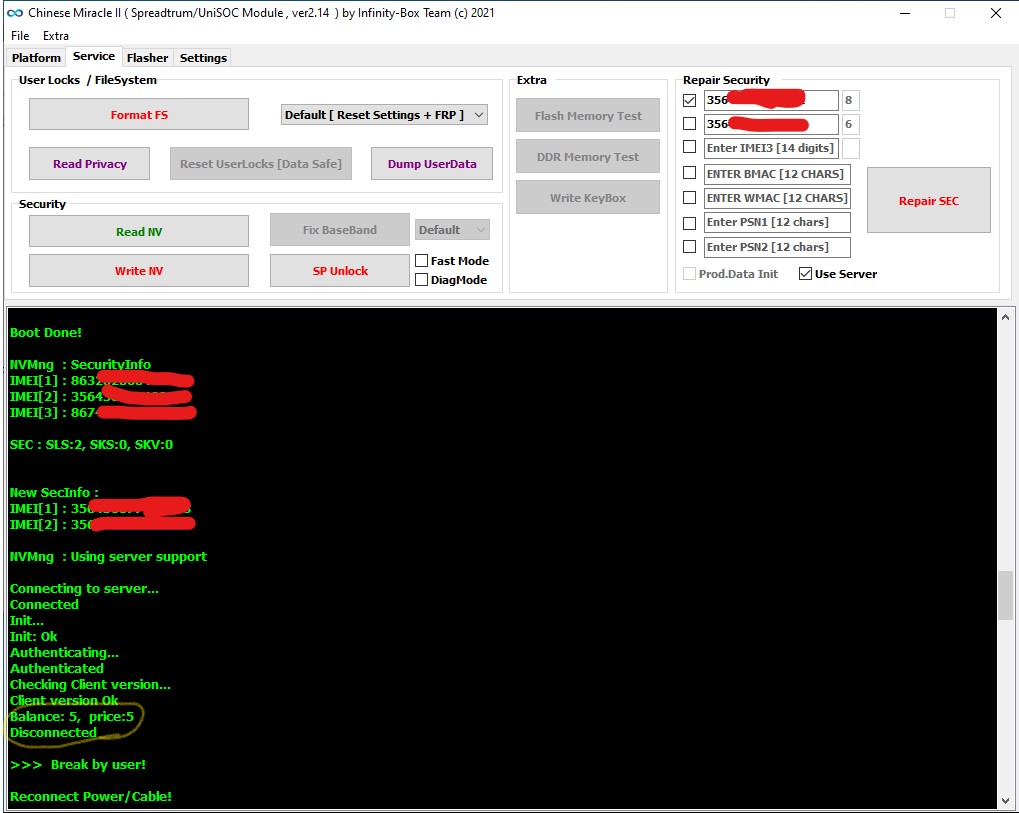Image resolution: width=1019 pixels, height=813 pixels.
Task: Click the '>>> Break by user!' log line
Action: point(77,764)
